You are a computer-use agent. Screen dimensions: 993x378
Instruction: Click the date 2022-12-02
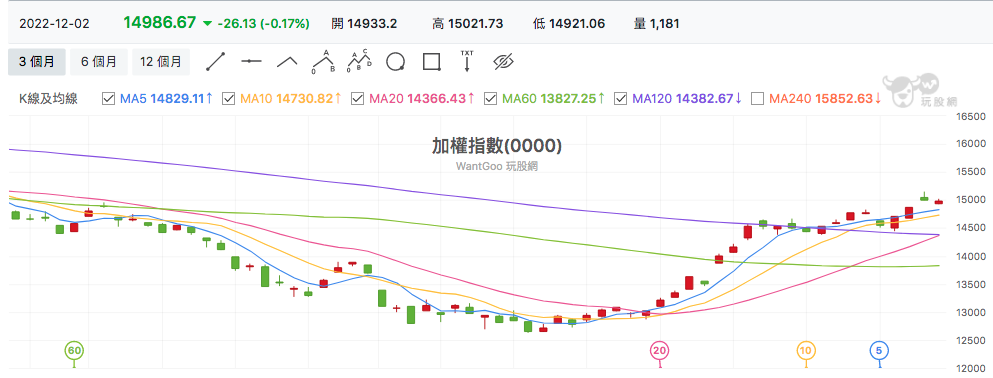point(54,24)
